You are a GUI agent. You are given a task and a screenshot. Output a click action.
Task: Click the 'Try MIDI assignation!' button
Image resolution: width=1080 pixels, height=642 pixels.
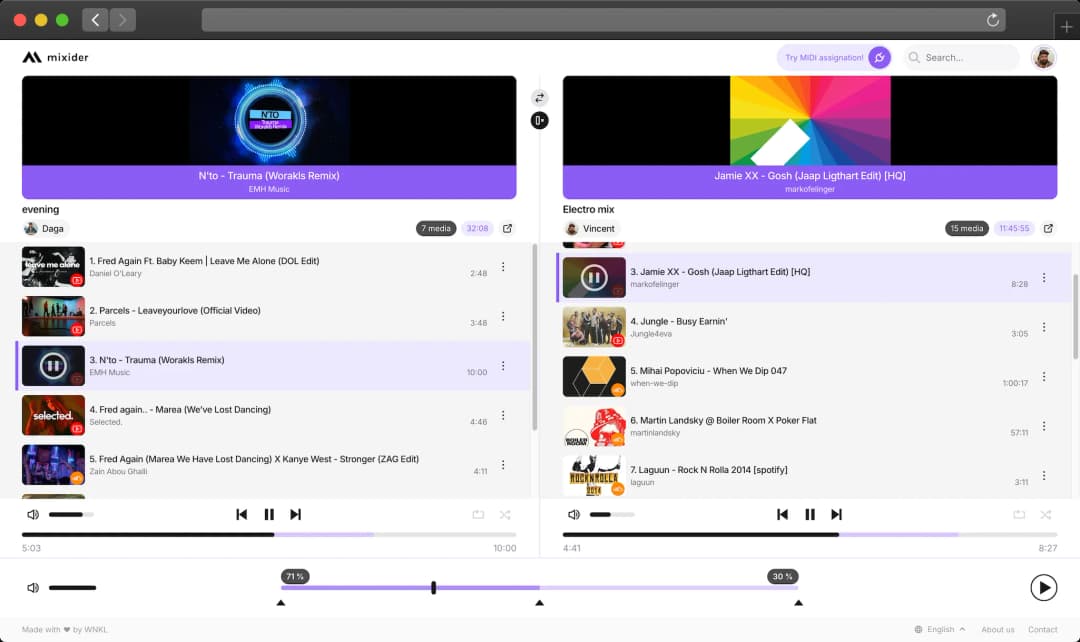(x=823, y=57)
